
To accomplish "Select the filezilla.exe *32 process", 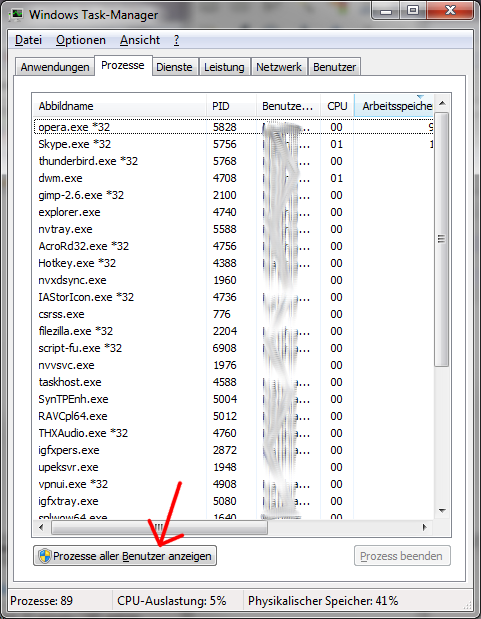I will pos(233,331).
